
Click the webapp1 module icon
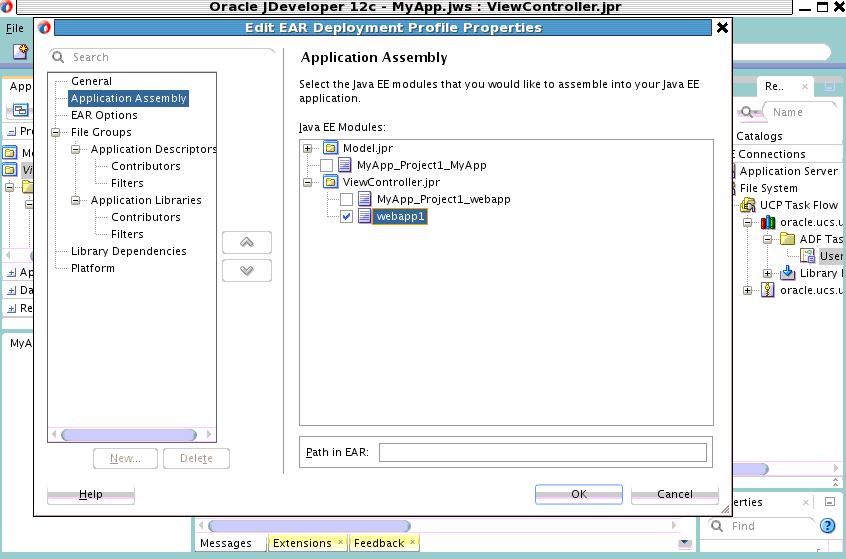coord(365,216)
